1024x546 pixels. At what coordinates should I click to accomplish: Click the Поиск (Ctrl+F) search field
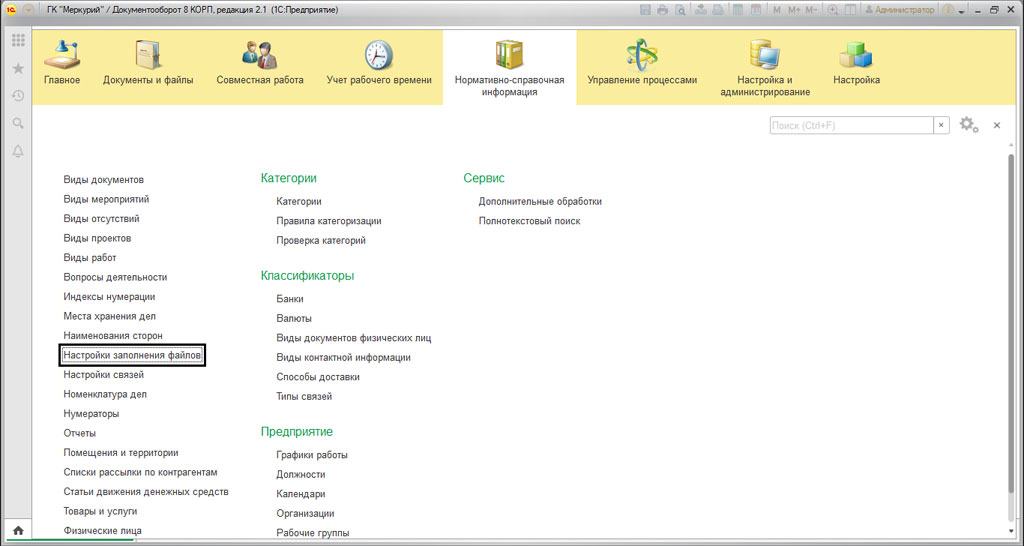[x=850, y=125]
